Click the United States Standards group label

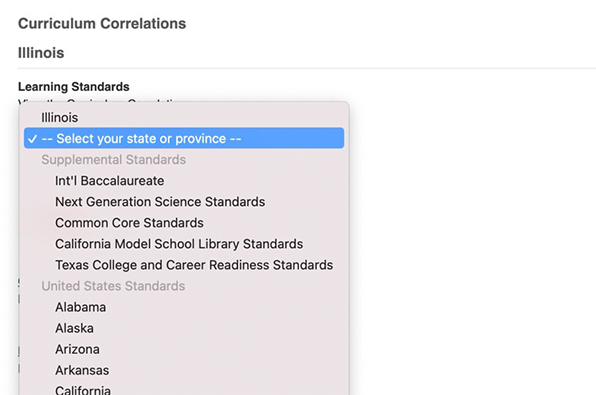point(113,286)
